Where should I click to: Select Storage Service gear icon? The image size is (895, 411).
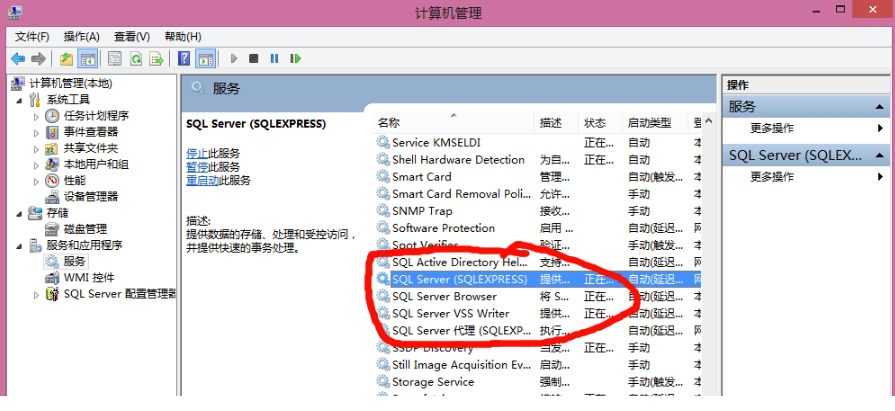click(x=382, y=382)
